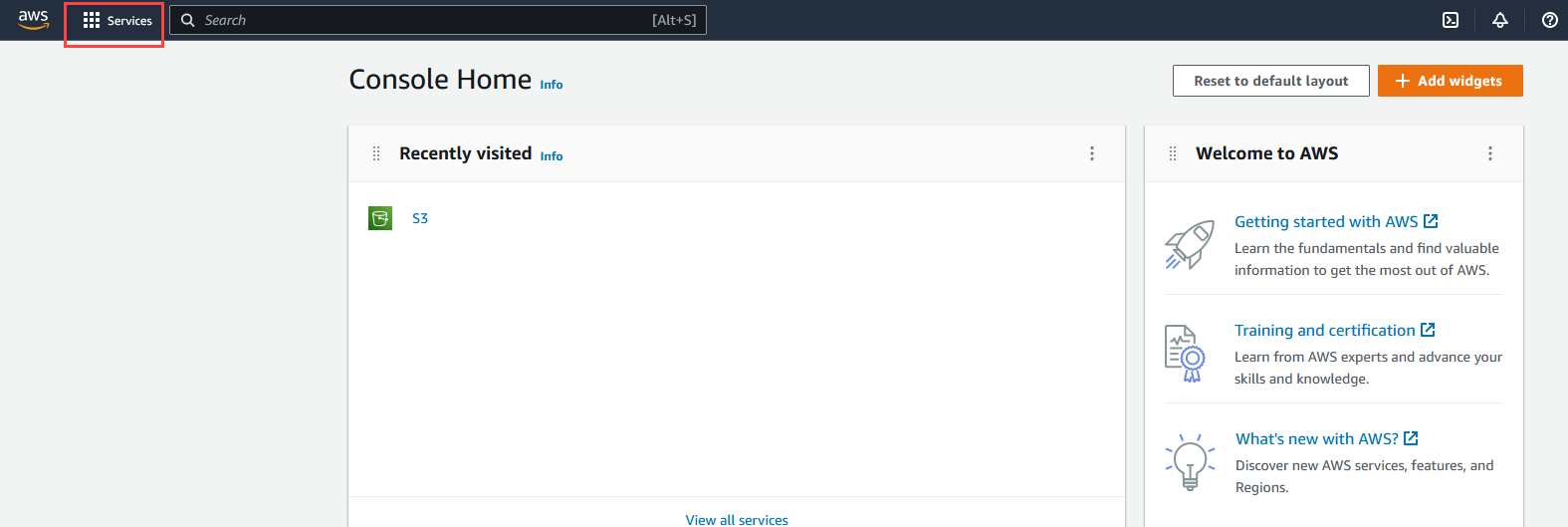Viewport: 1568px width, 527px height.
Task: Open the Services menu
Action: (117, 20)
